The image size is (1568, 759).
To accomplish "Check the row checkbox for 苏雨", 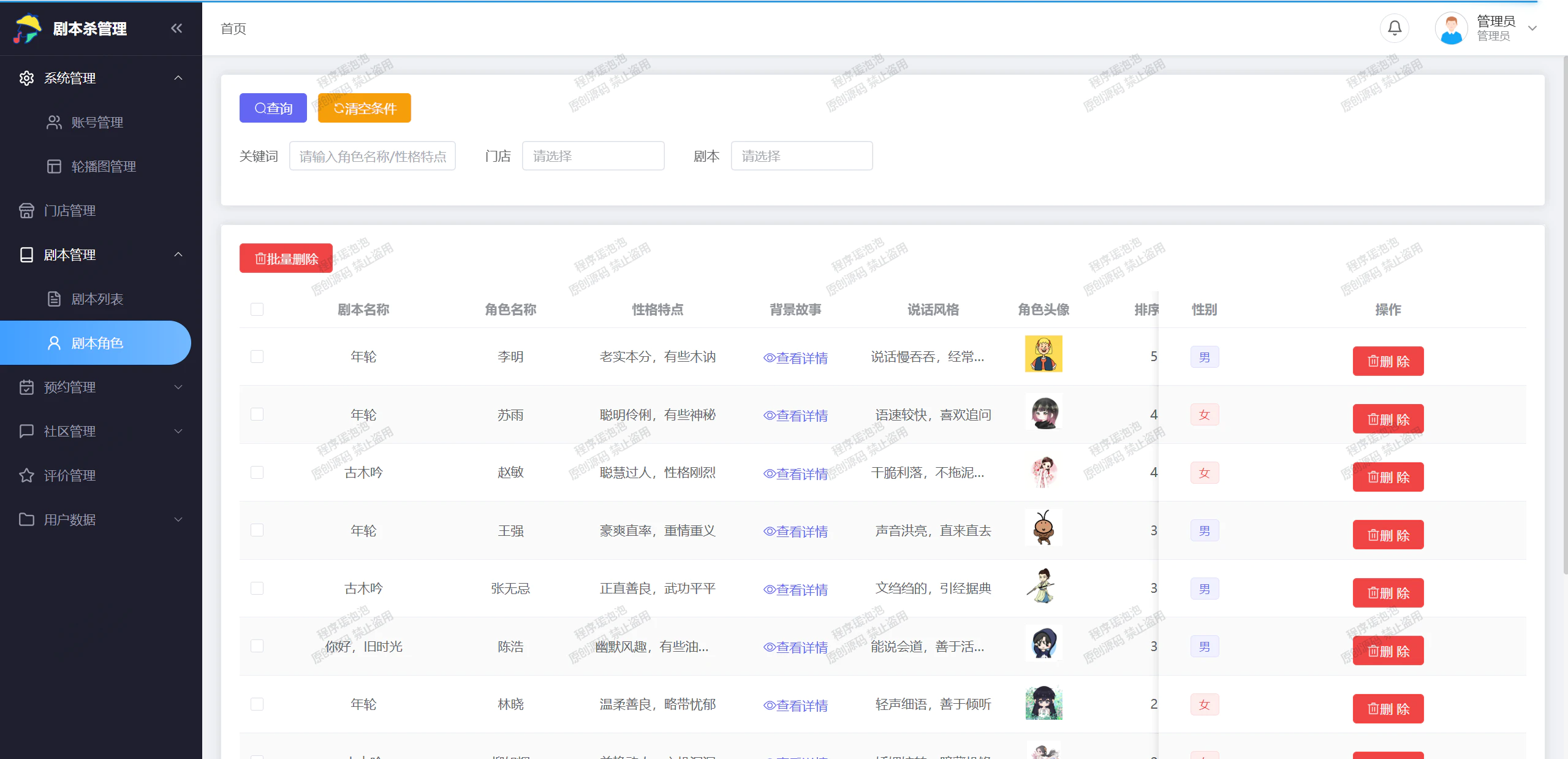I will pyautogui.click(x=257, y=414).
